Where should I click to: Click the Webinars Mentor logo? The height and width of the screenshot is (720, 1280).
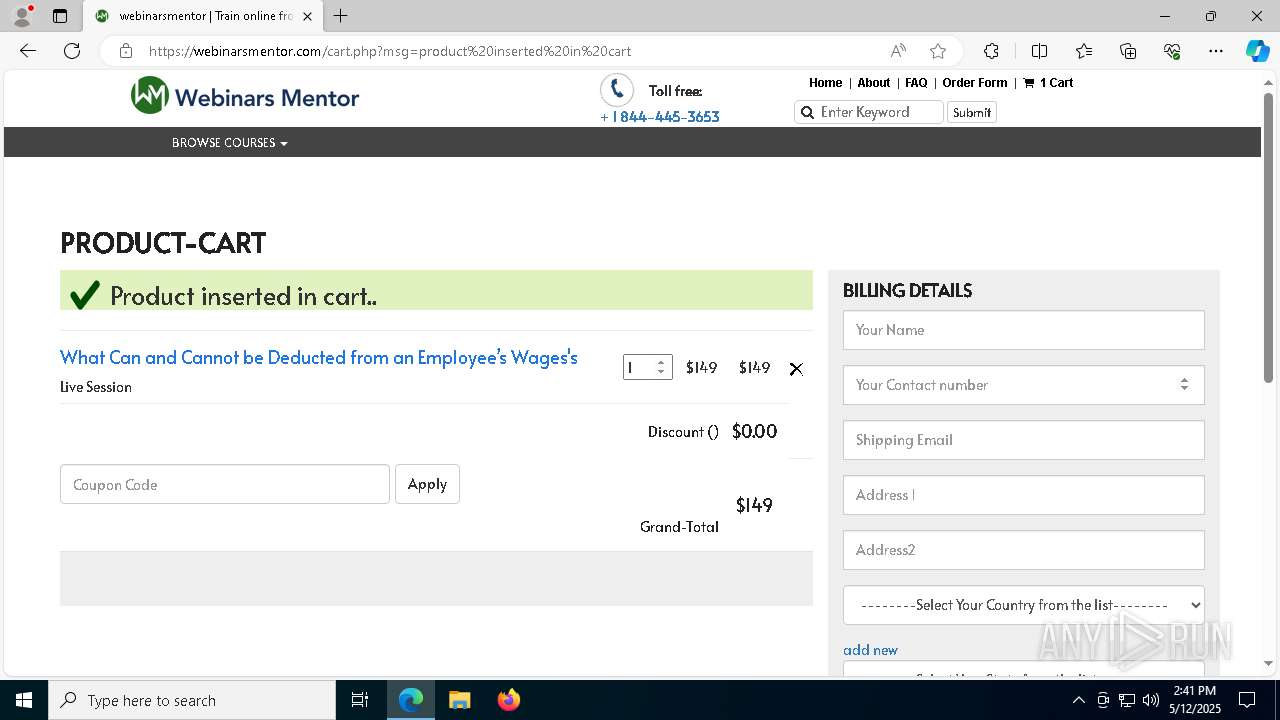[x=245, y=96]
